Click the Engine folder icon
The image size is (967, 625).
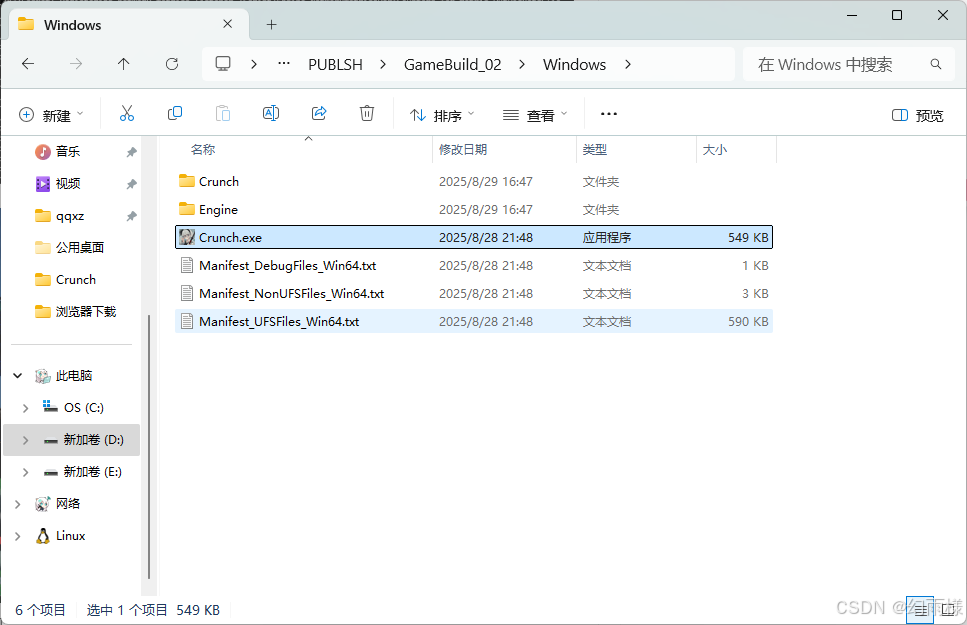click(x=187, y=209)
